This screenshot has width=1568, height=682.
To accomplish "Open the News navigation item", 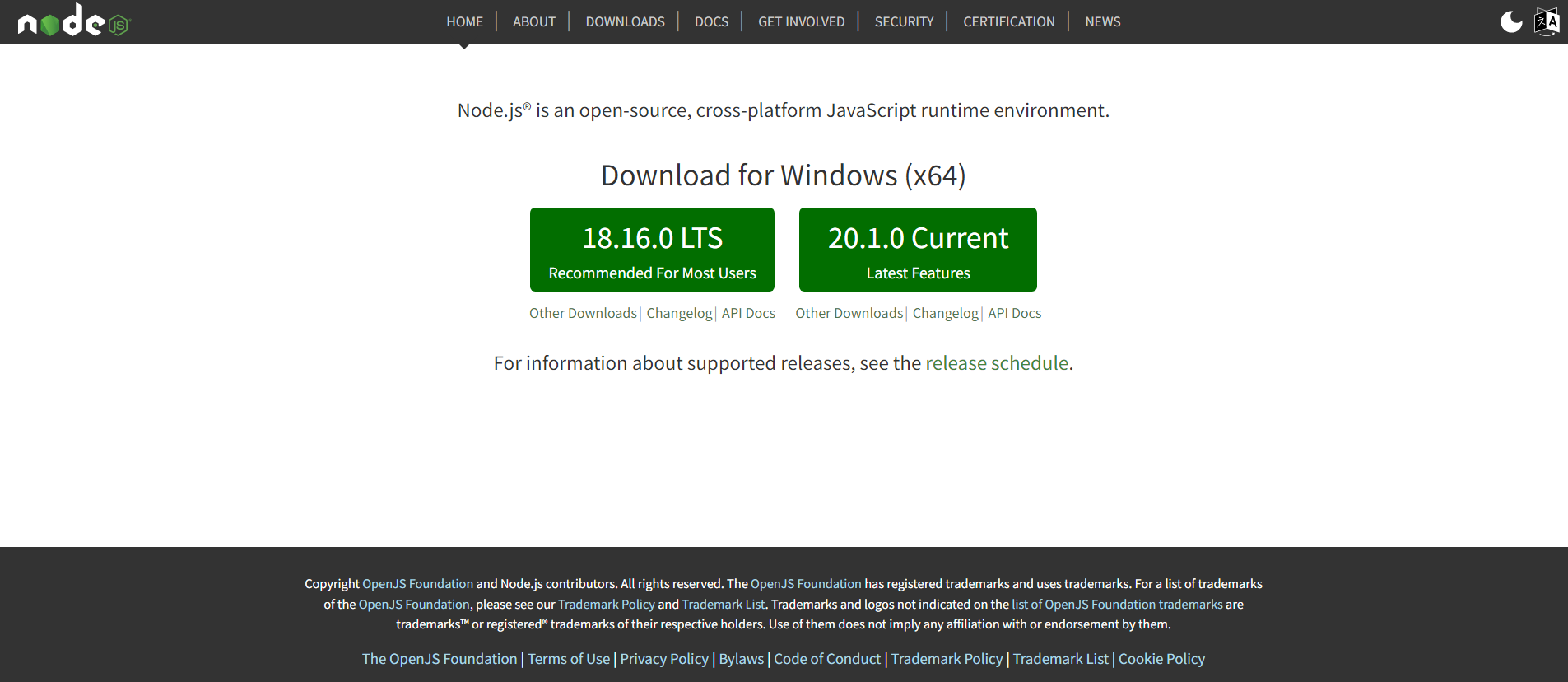I will click(1102, 21).
